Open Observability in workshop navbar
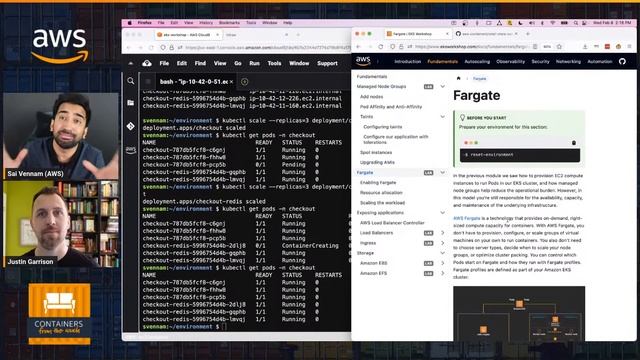The image size is (640, 360). [511, 62]
